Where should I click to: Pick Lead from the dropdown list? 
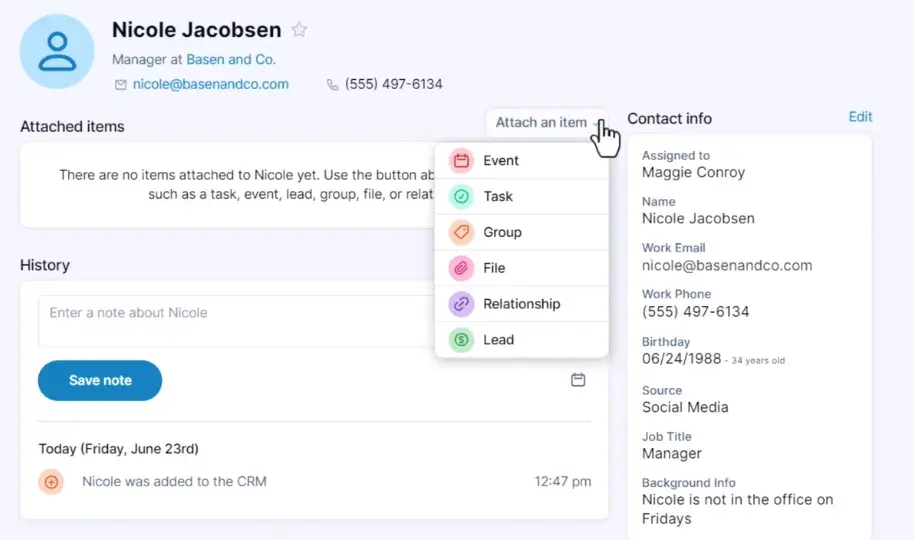tap(498, 340)
